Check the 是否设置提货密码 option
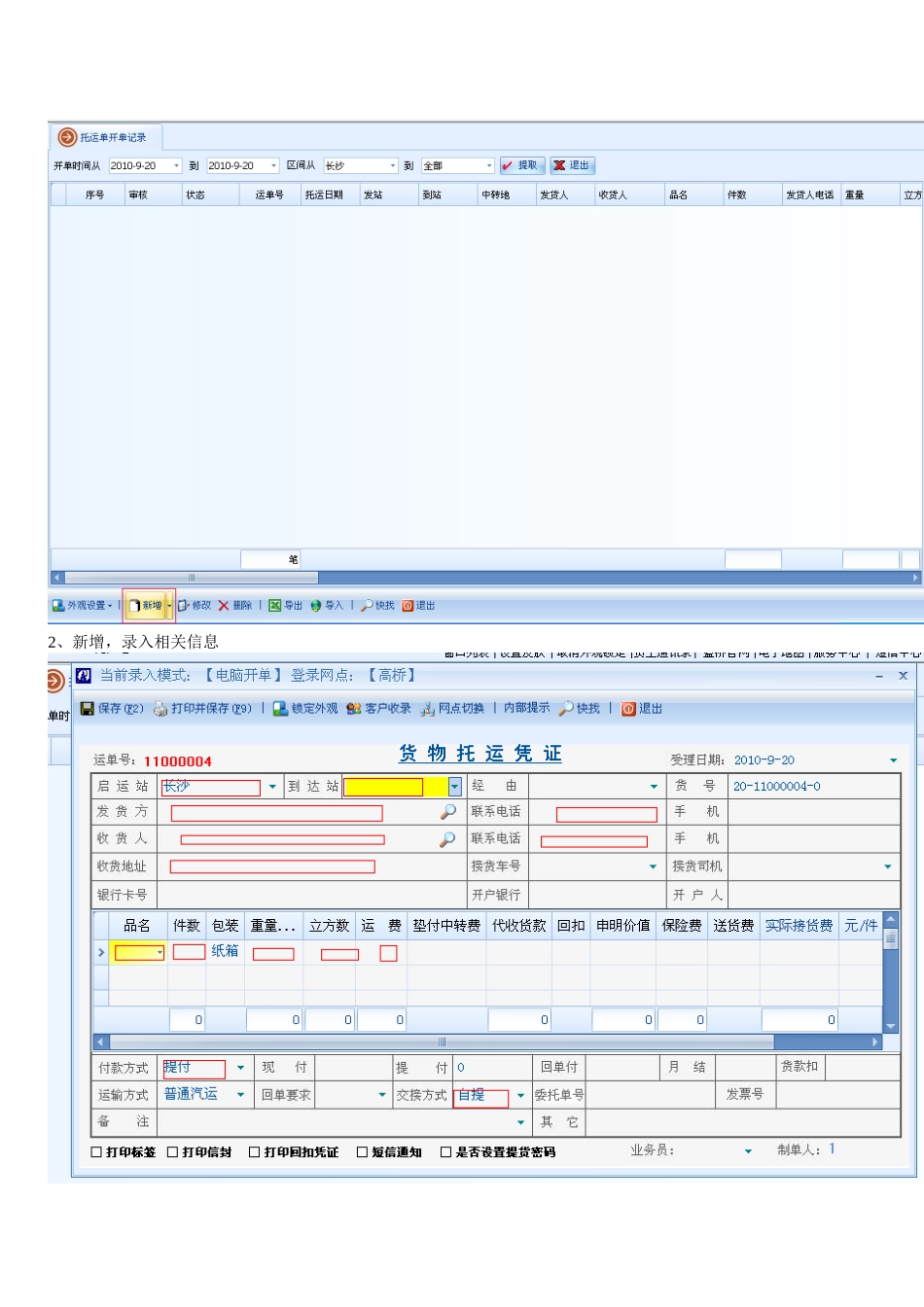The width and height of the screenshot is (924, 1307). 445,1152
